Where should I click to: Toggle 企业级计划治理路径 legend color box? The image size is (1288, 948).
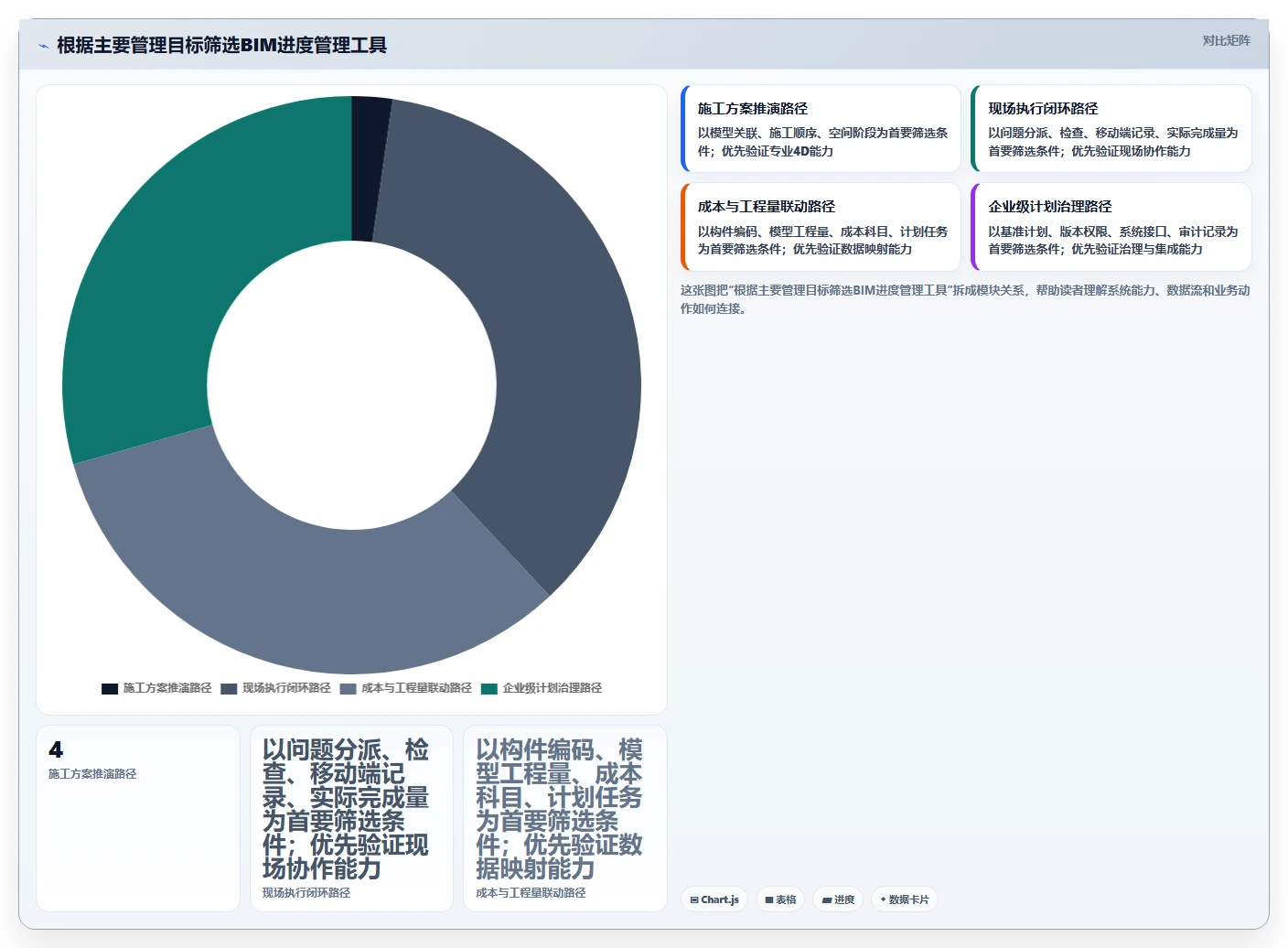tap(488, 688)
